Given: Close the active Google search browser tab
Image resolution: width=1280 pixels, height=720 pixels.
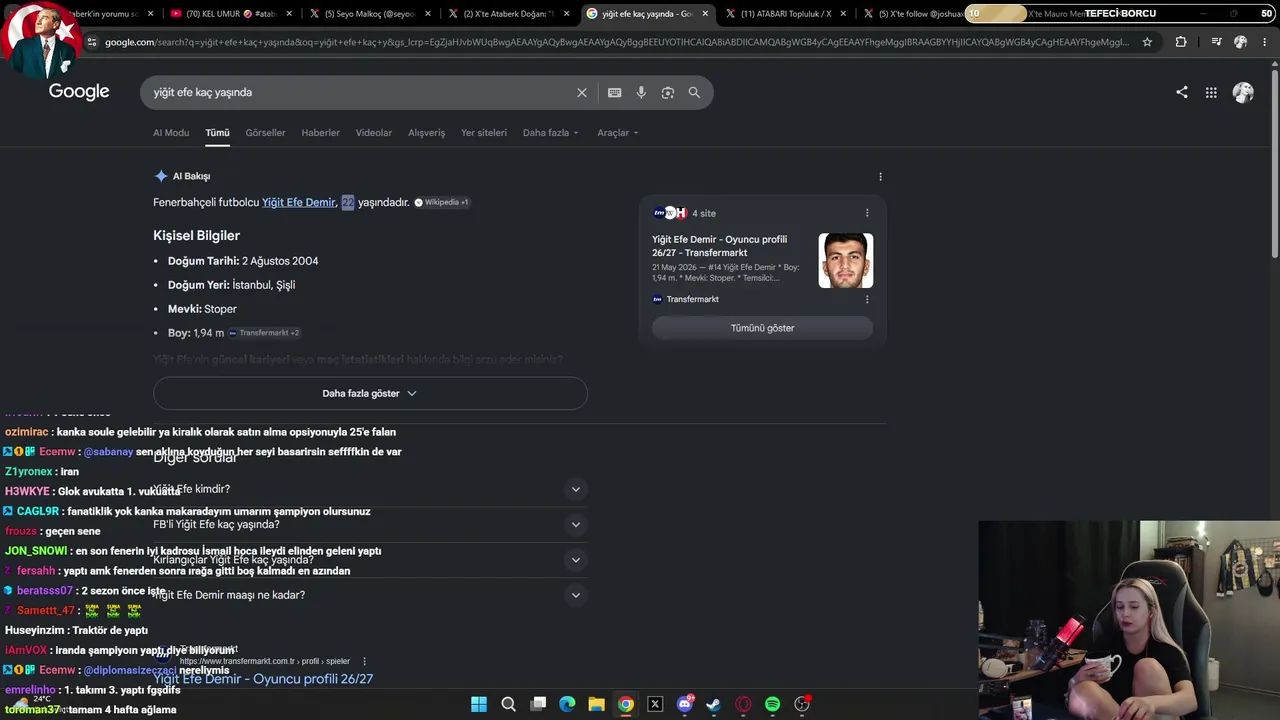Looking at the screenshot, I should [x=705, y=14].
